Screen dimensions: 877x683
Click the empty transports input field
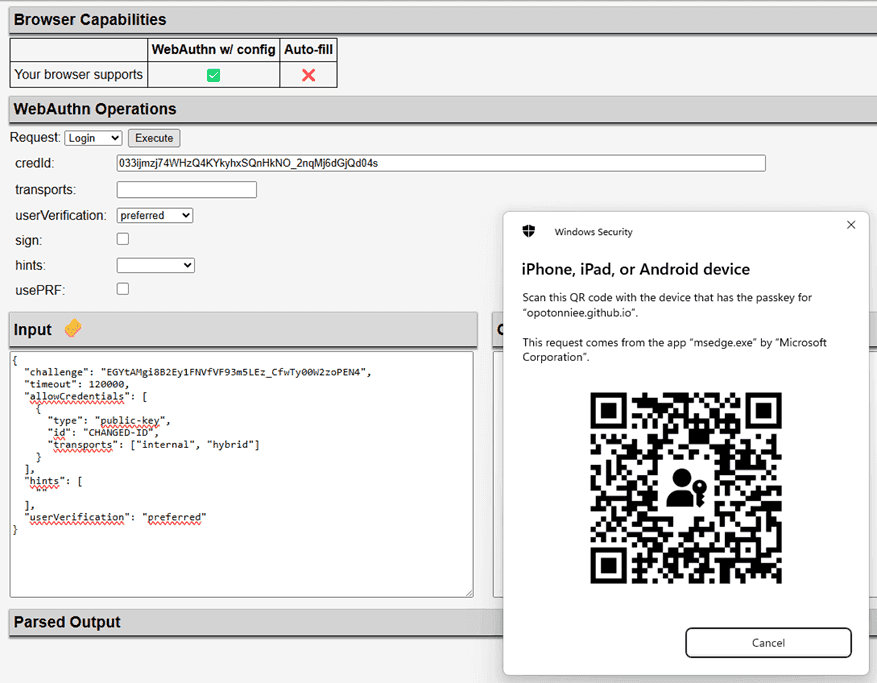point(186,190)
